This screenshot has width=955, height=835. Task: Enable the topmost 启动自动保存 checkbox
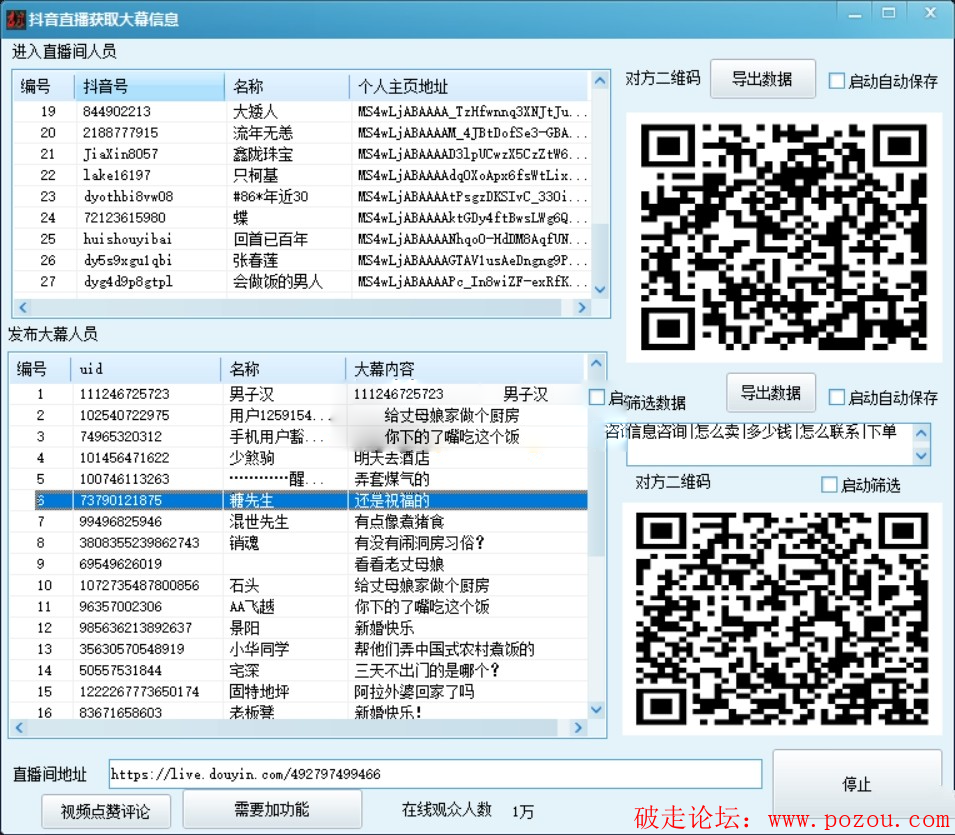point(837,81)
